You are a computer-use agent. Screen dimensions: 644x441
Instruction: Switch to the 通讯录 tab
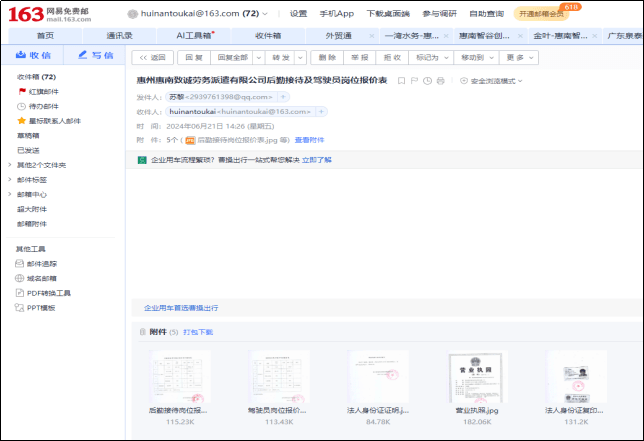pos(120,35)
